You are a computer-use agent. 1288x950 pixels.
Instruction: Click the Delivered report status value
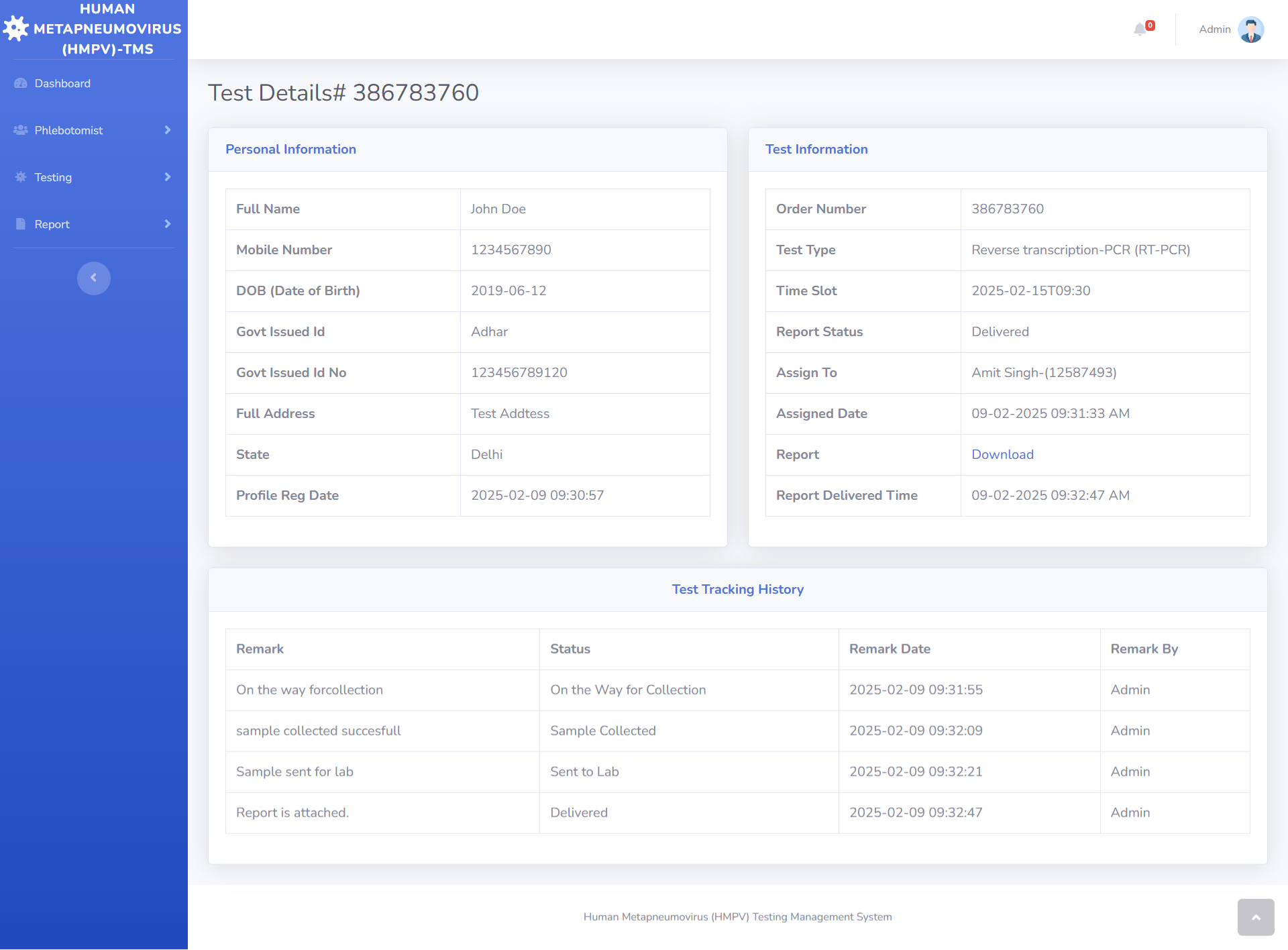[1000, 331]
